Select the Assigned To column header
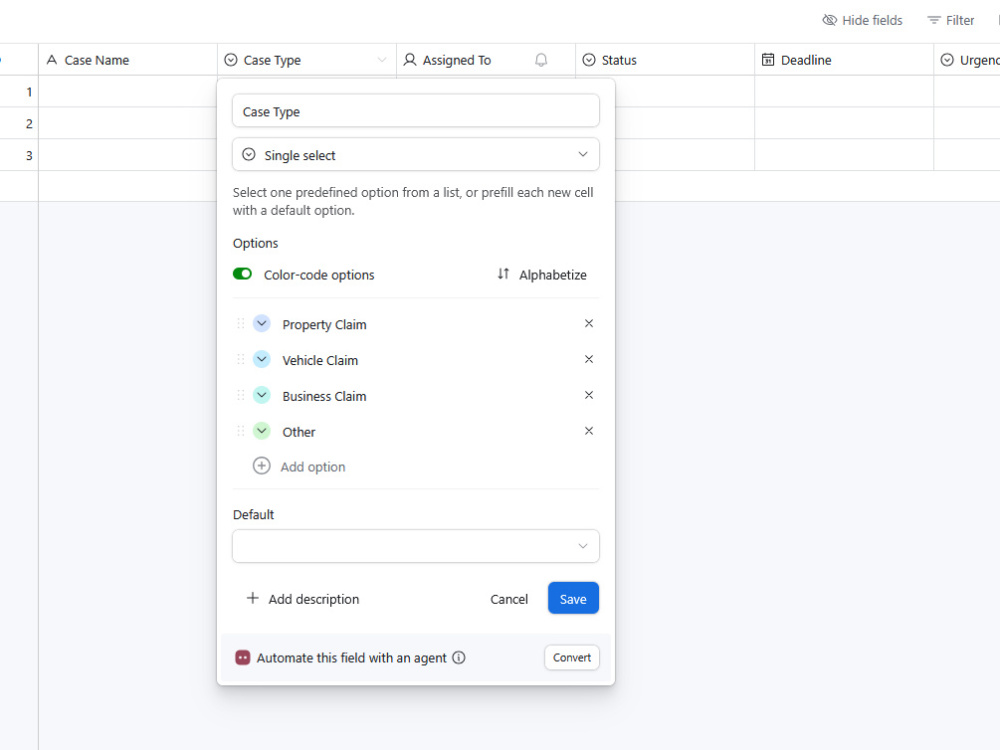The width and height of the screenshot is (1000, 750). 486,60
